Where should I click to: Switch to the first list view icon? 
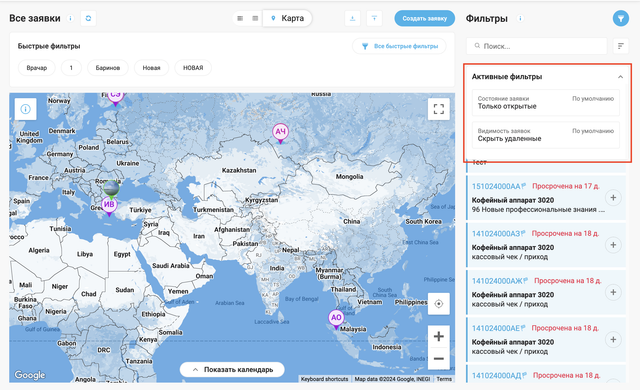pos(240,18)
